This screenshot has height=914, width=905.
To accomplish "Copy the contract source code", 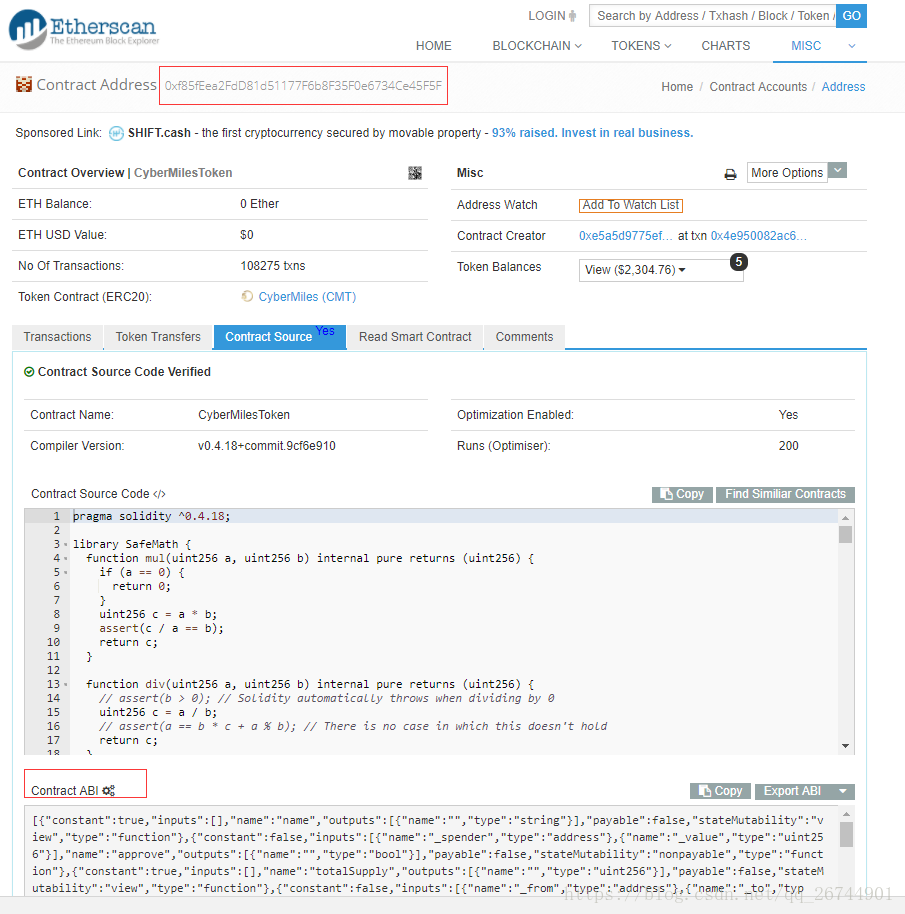I will pos(681,494).
